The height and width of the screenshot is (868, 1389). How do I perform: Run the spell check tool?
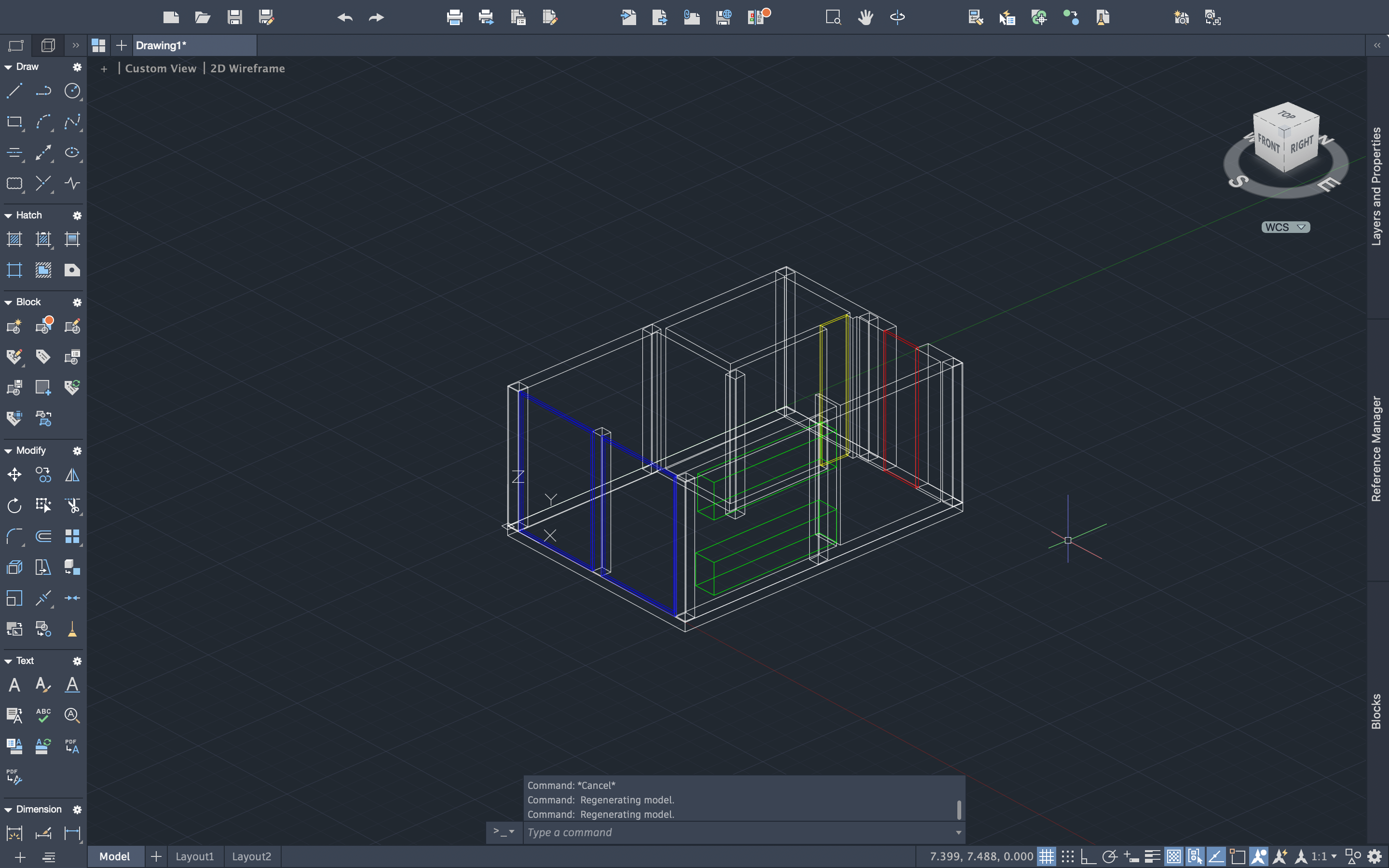(43, 715)
